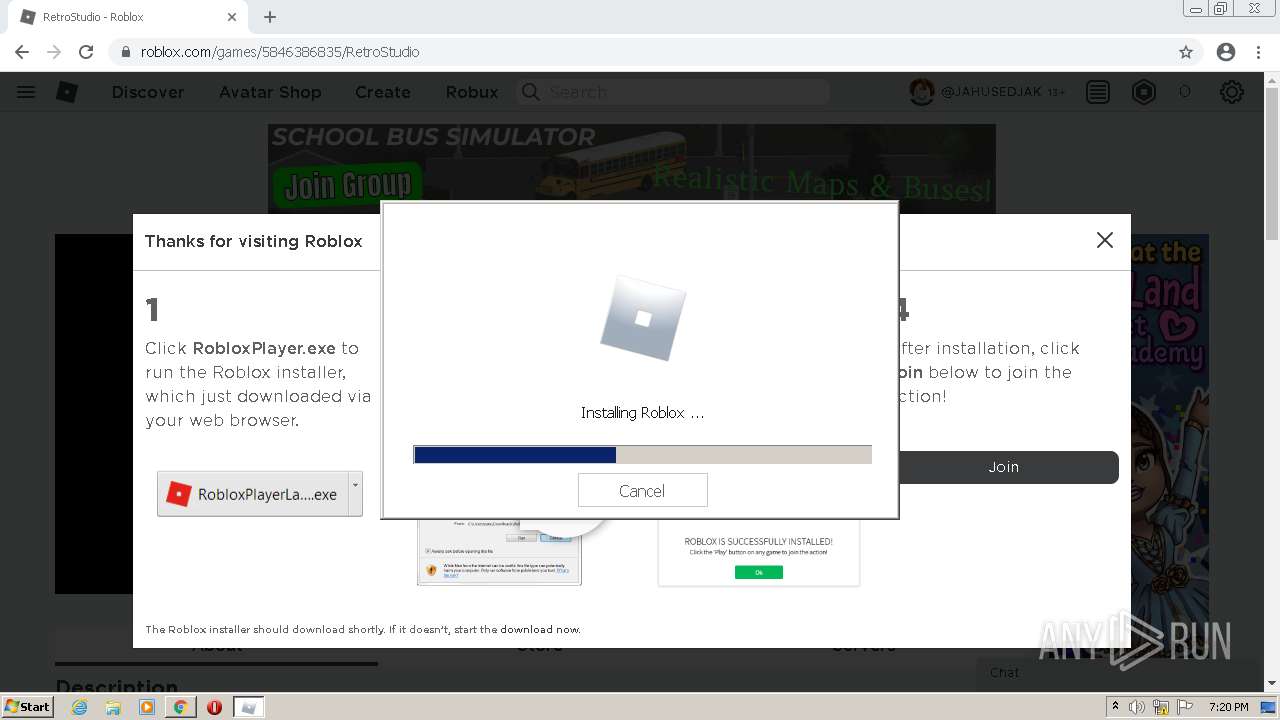Close the Thanks for visiting Roblox dialog
This screenshot has height=720, width=1280.
point(1104,240)
